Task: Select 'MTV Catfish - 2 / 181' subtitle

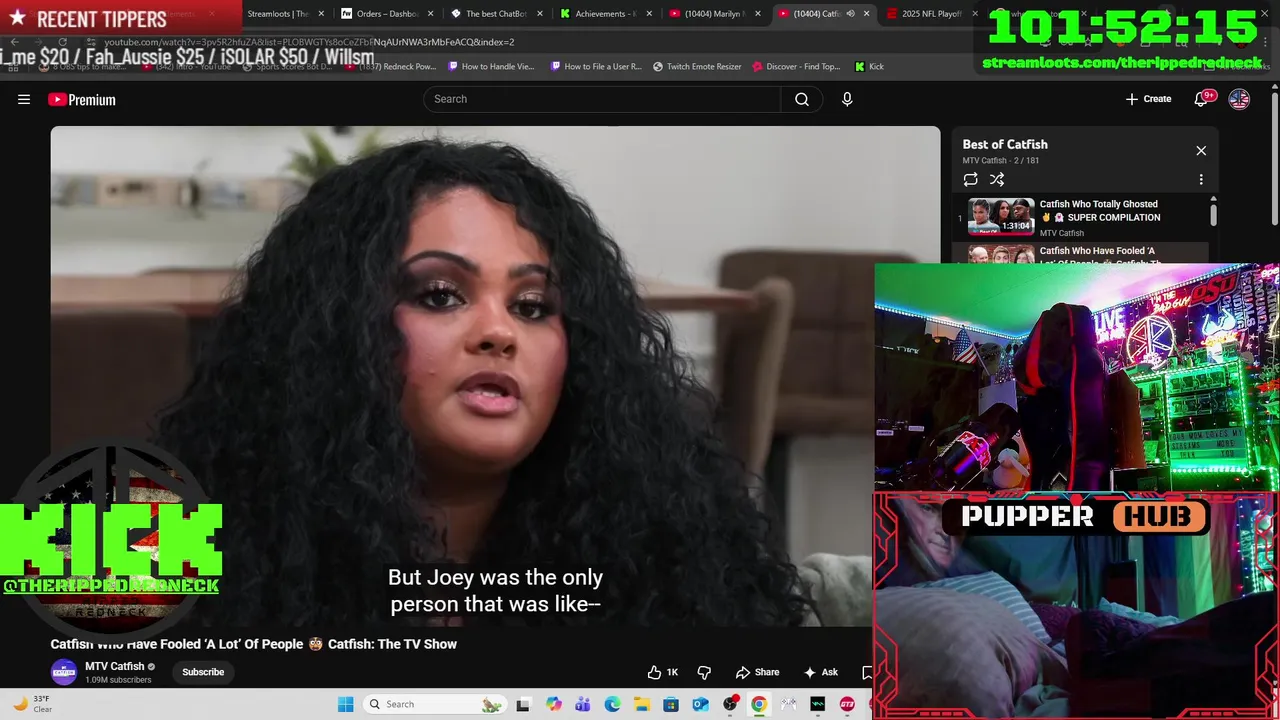Action: tap(1001, 160)
